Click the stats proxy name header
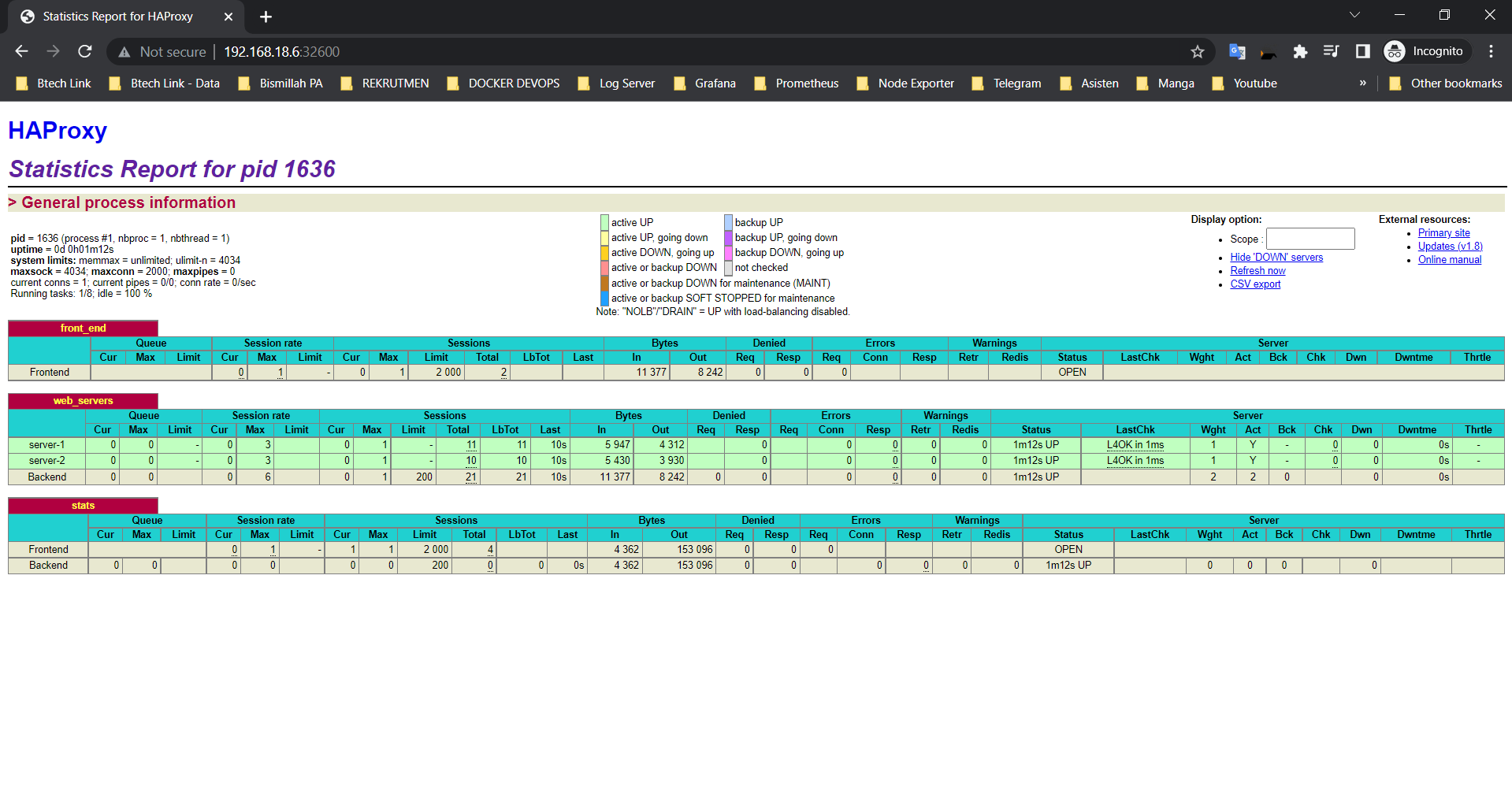Viewport: 1512px width, 809px height. pyautogui.click(x=83, y=506)
